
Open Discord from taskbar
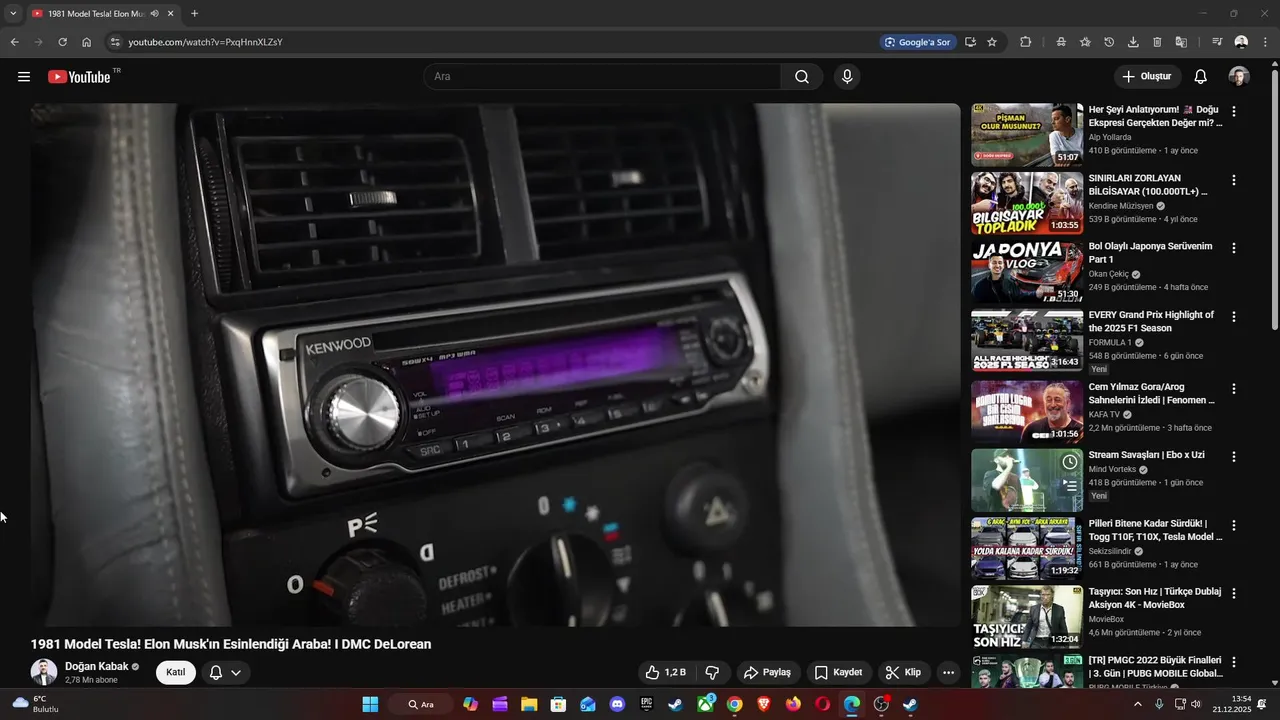click(x=617, y=704)
